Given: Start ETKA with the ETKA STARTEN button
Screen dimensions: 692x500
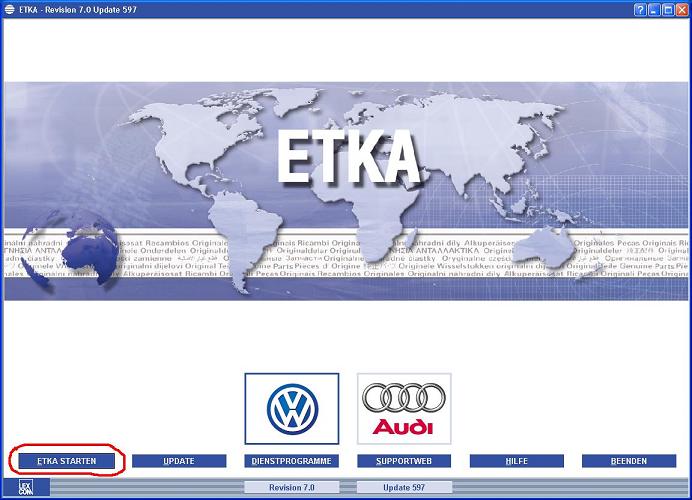Looking at the screenshot, I should coord(67,461).
